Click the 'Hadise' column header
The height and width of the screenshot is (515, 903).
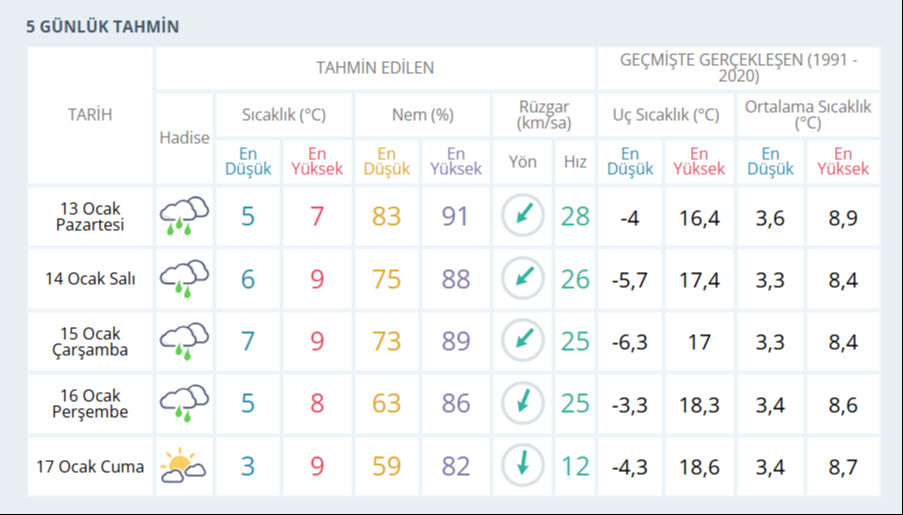pos(184,138)
